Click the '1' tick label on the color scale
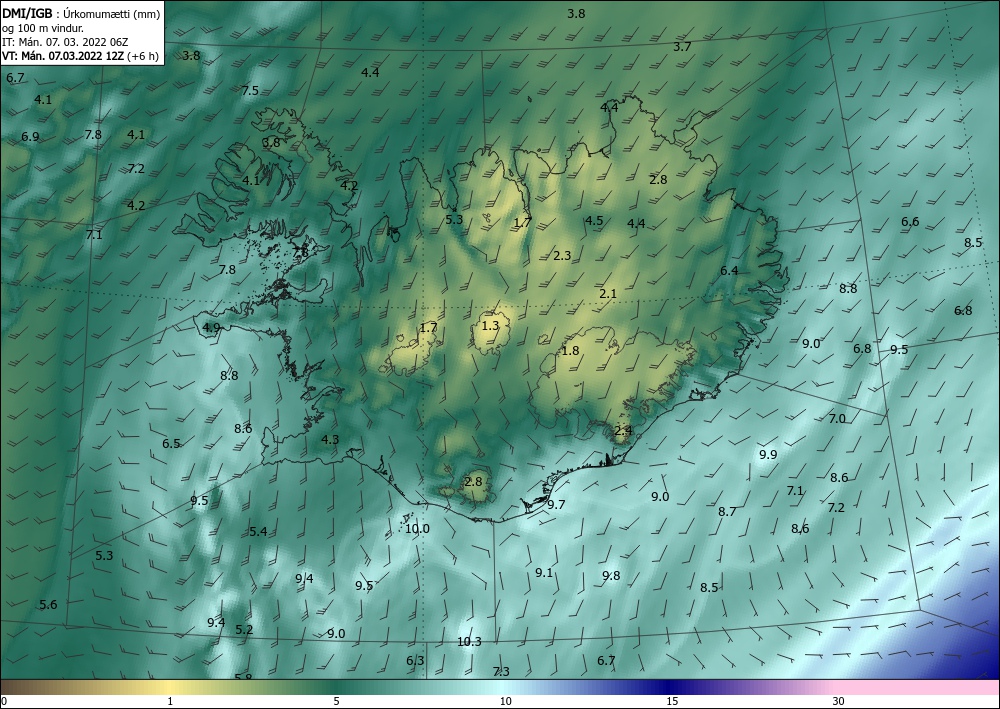Image resolution: width=1000 pixels, height=709 pixels. (170, 701)
